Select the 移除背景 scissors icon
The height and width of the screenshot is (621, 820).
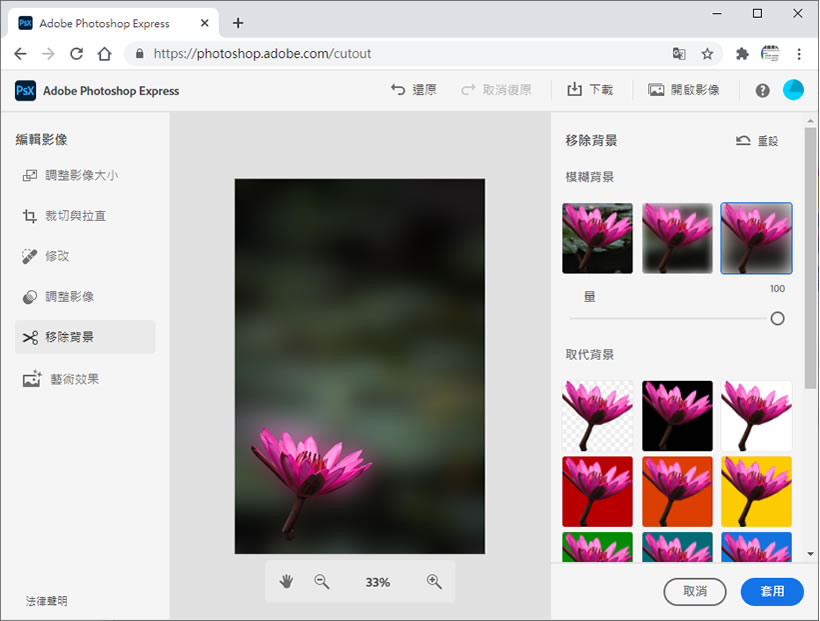tap(30, 337)
